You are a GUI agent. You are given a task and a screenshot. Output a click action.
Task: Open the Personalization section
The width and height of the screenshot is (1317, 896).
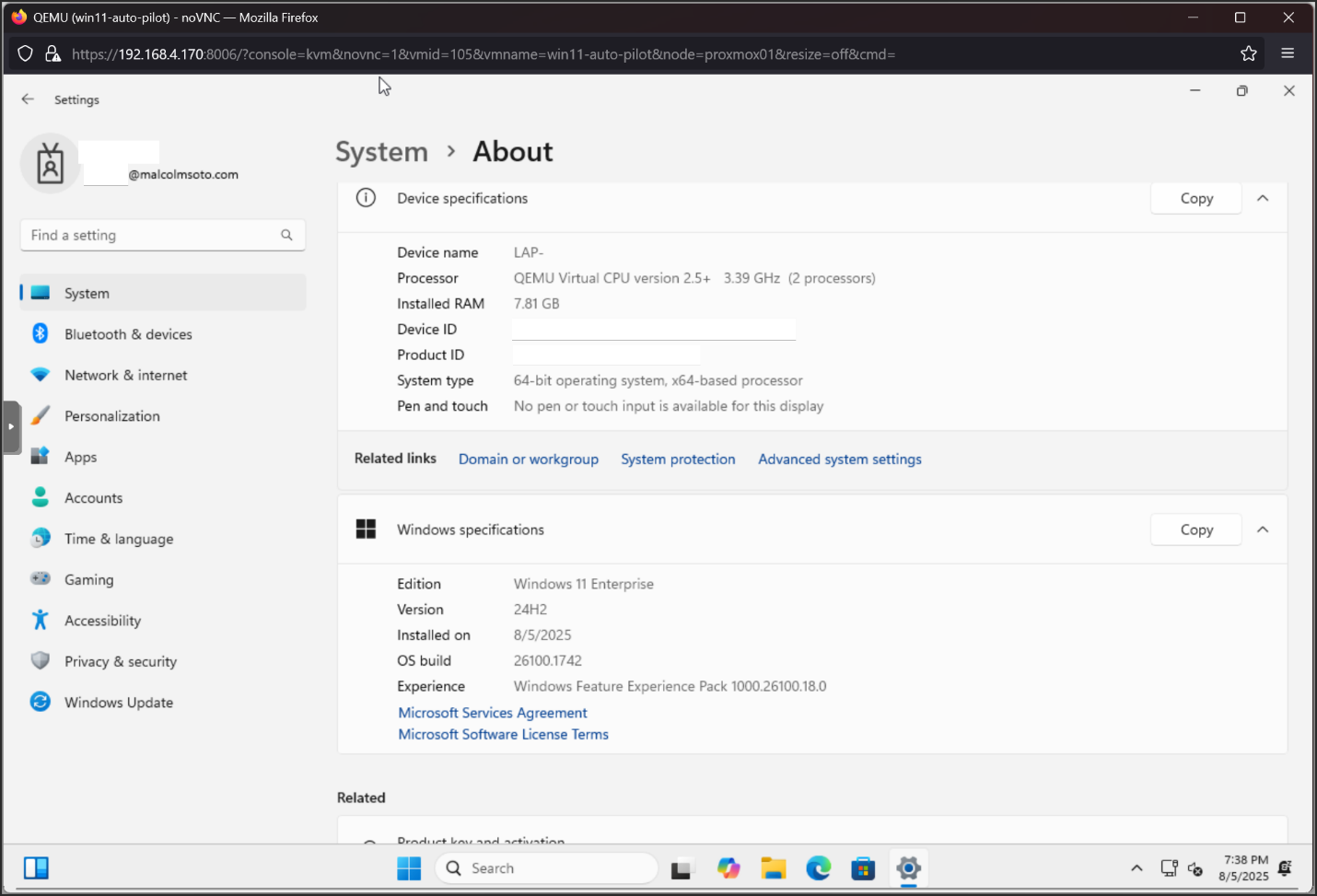tap(111, 416)
